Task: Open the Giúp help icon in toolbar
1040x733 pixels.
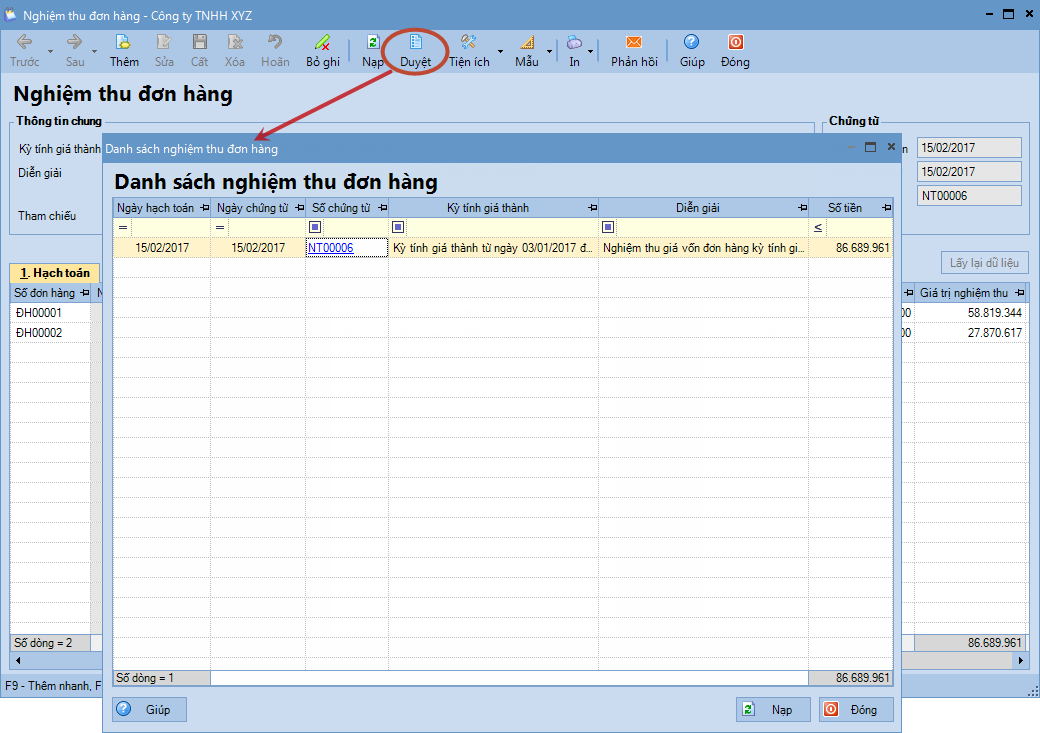Action: click(x=691, y=43)
